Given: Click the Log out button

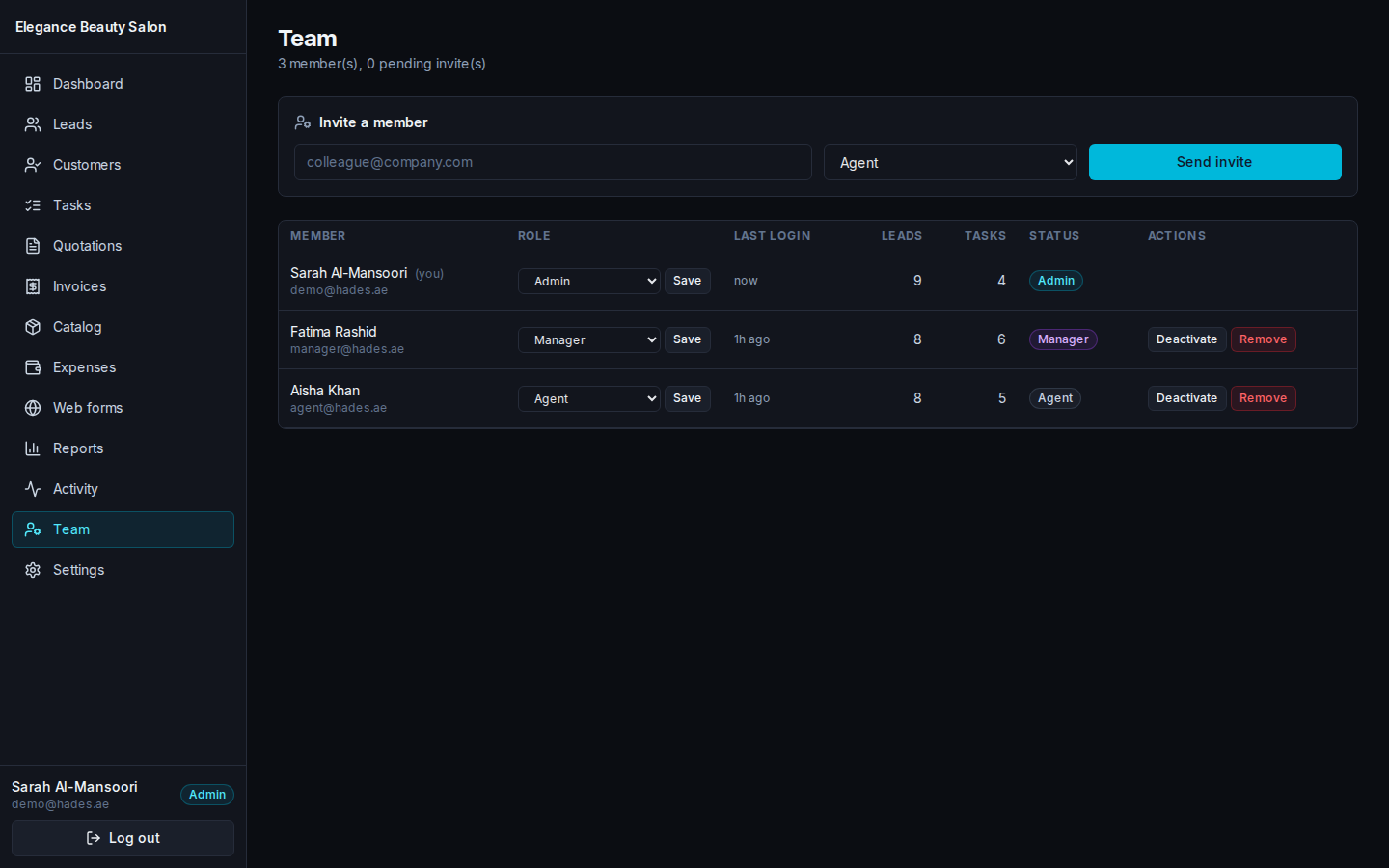Looking at the screenshot, I should (x=123, y=838).
